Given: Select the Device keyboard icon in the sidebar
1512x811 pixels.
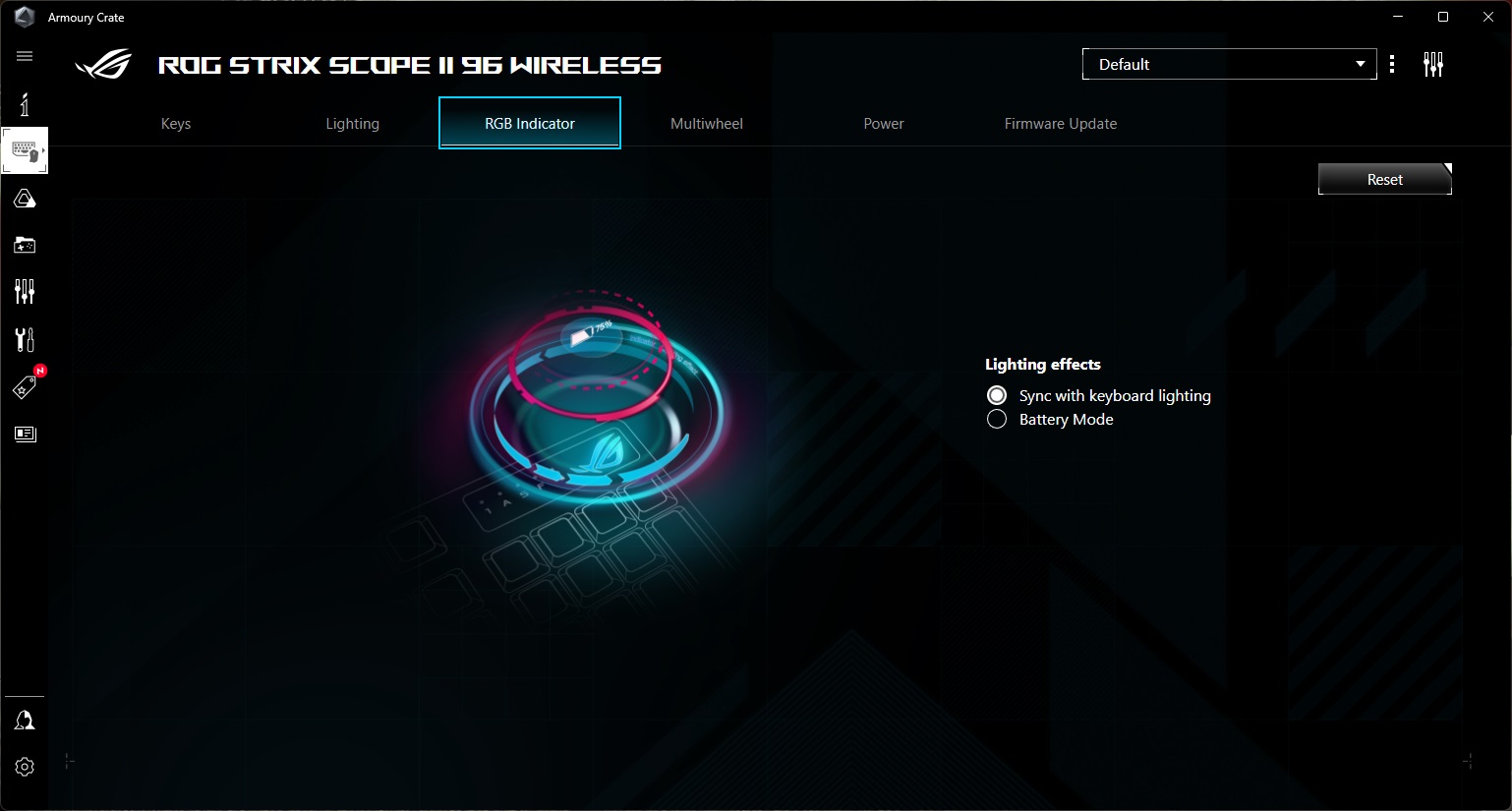Looking at the screenshot, I should (25, 150).
